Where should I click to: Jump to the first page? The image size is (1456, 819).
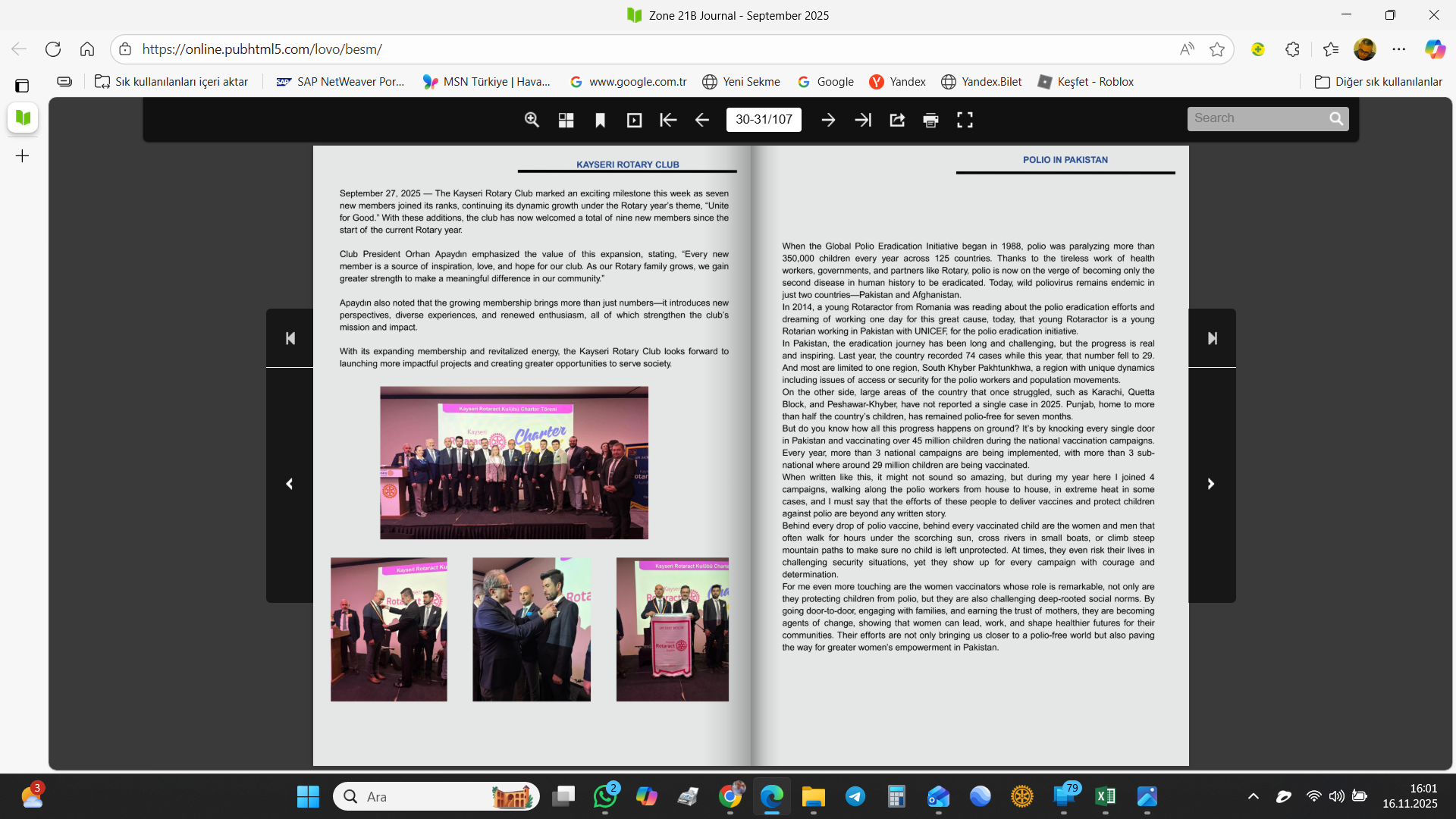(x=668, y=120)
